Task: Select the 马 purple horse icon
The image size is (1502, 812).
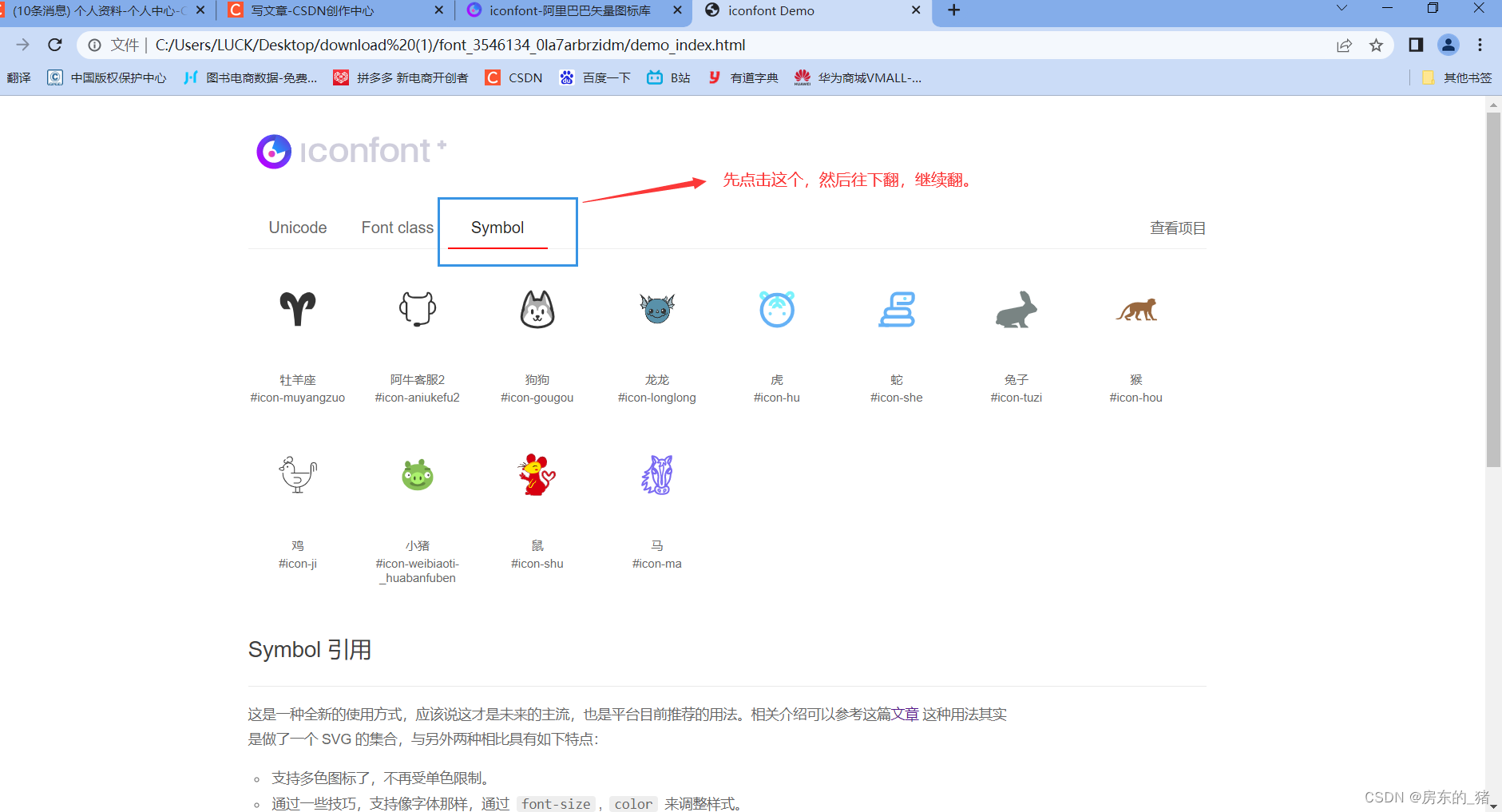Action: tap(657, 475)
